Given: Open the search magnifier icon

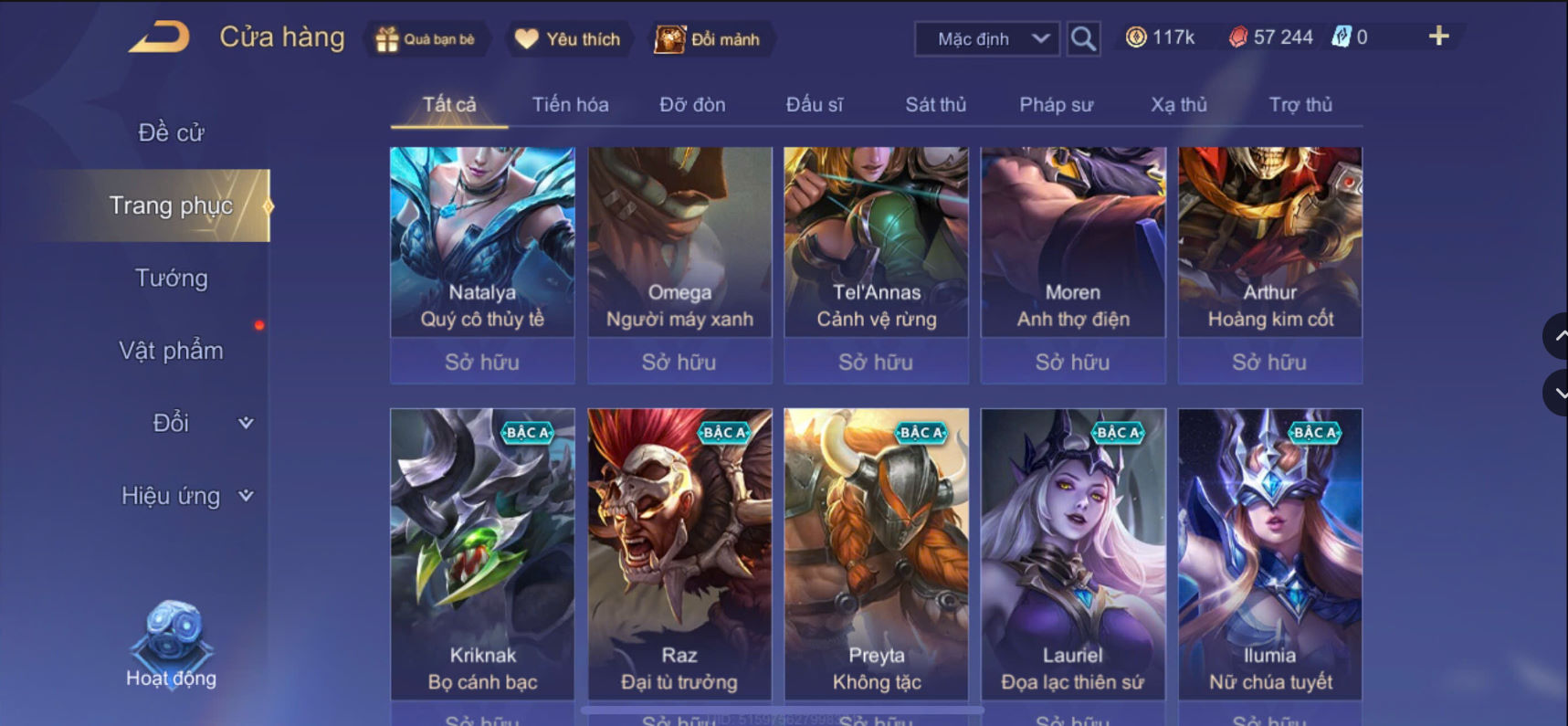Looking at the screenshot, I should click(x=1083, y=38).
